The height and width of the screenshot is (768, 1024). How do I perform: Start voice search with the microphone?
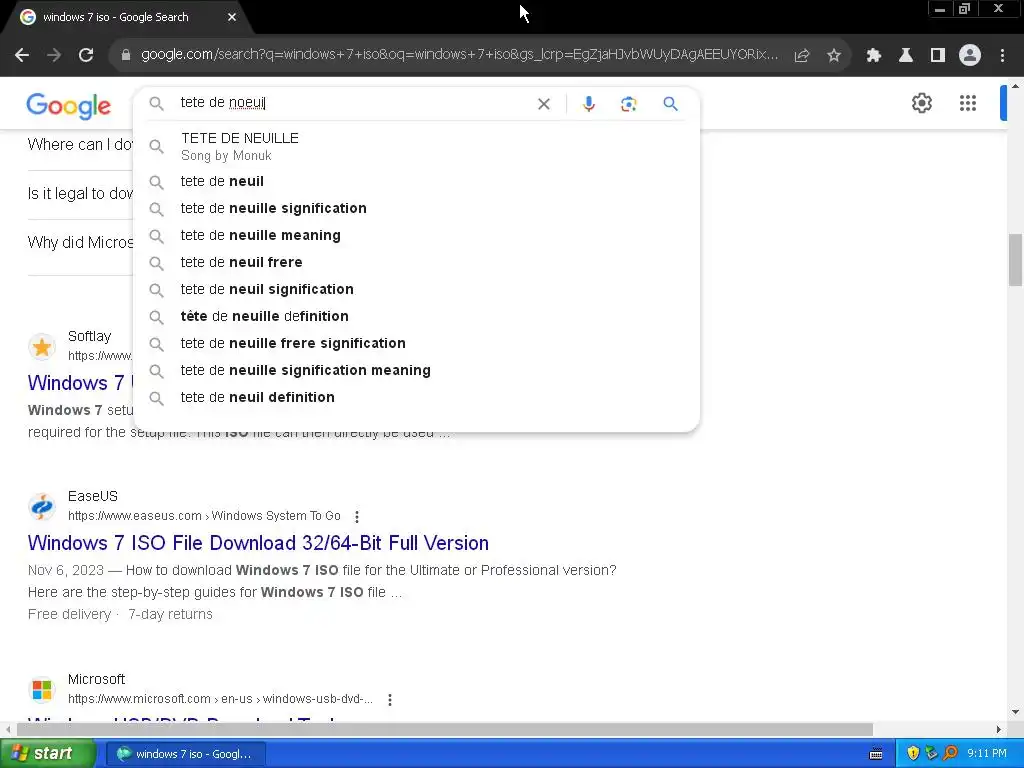point(589,104)
